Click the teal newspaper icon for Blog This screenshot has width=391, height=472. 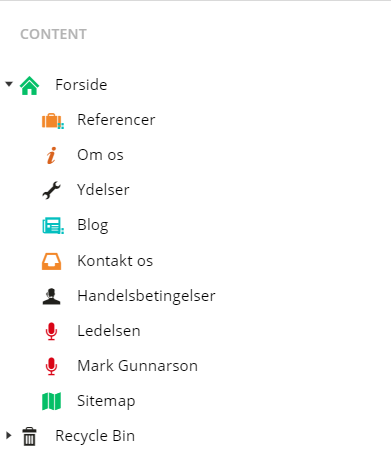pyautogui.click(x=53, y=226)
